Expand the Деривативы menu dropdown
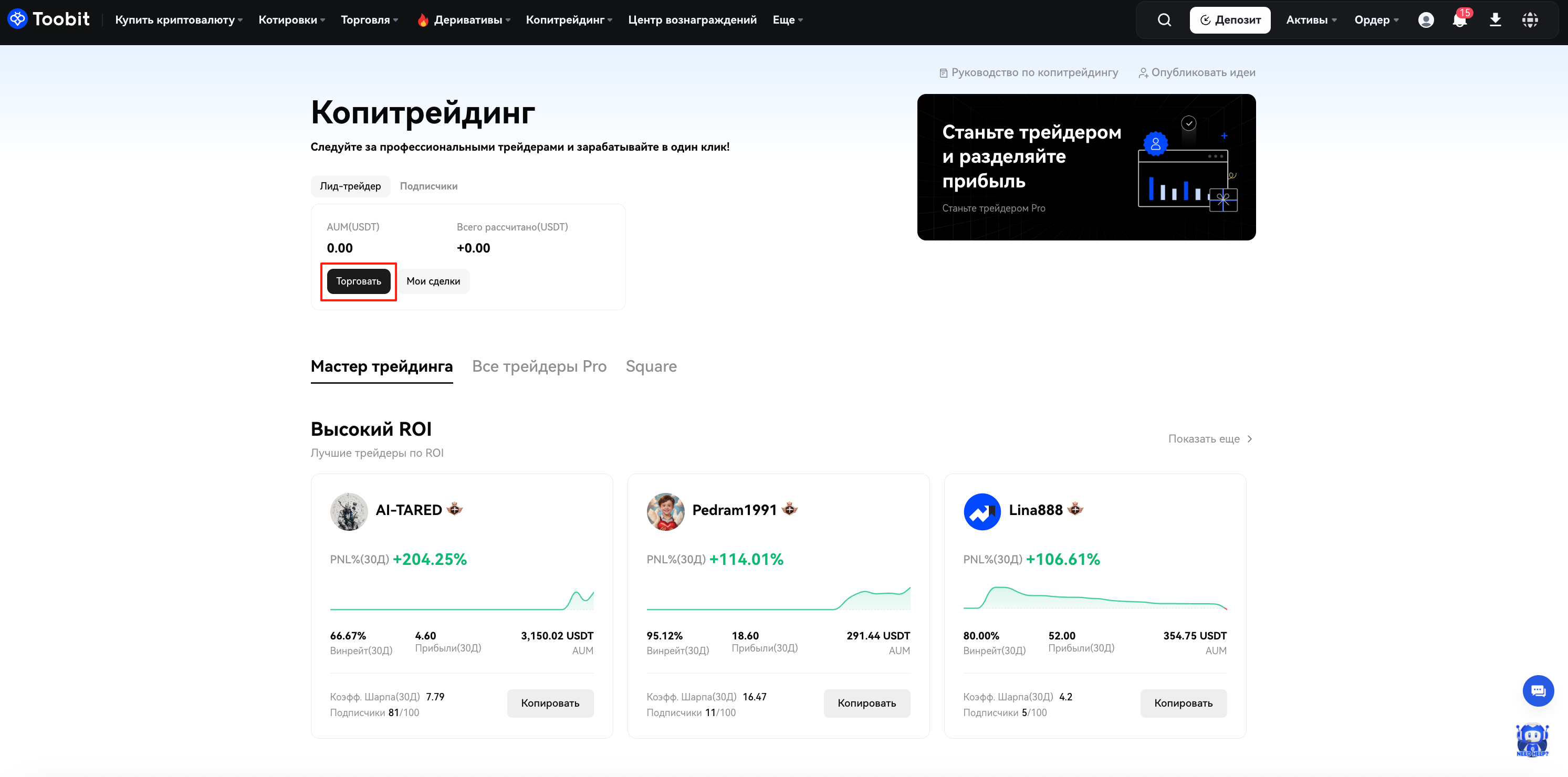The height and width of the screenshot is (777, 1568). point(467,20)
